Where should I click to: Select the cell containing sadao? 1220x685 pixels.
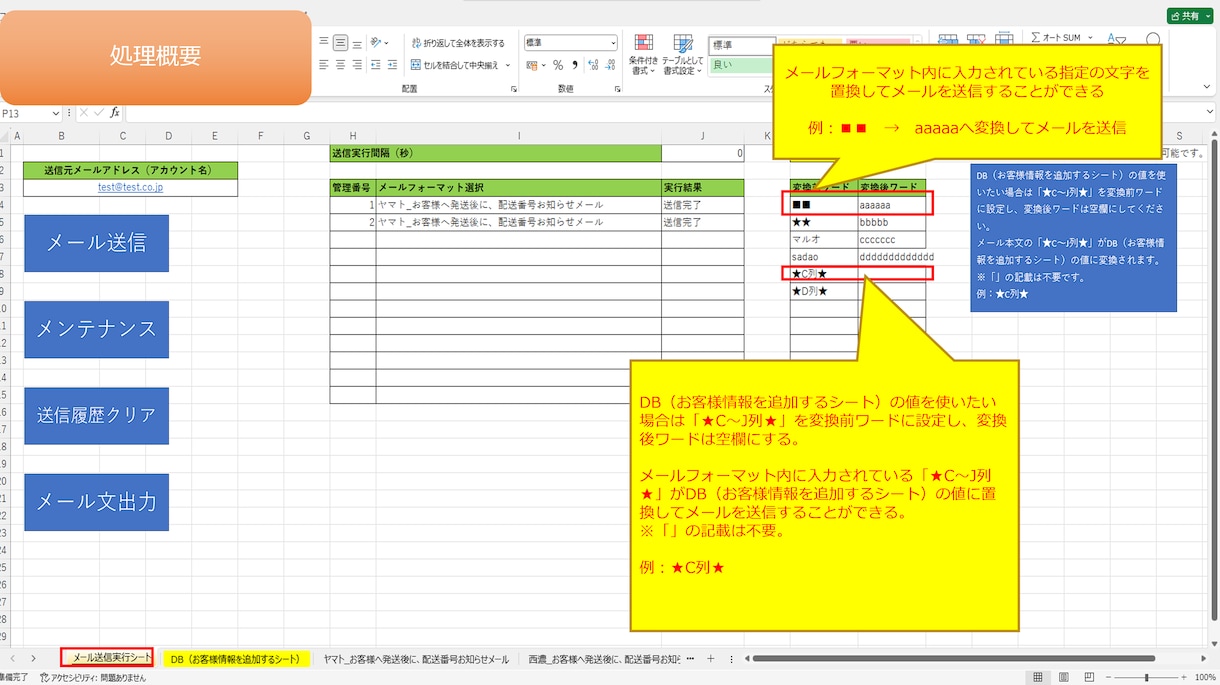tap(823, 257)
